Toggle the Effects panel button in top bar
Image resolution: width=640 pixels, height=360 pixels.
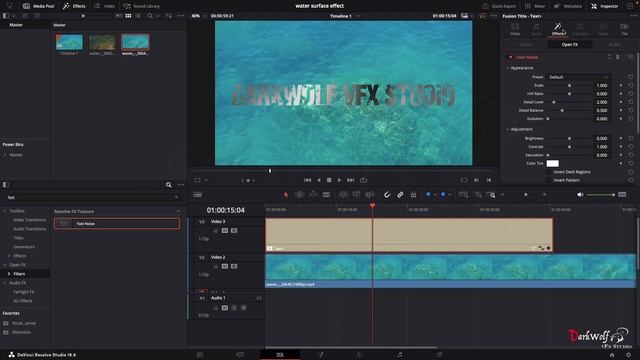pyautogui.click(x=74, y=6)
